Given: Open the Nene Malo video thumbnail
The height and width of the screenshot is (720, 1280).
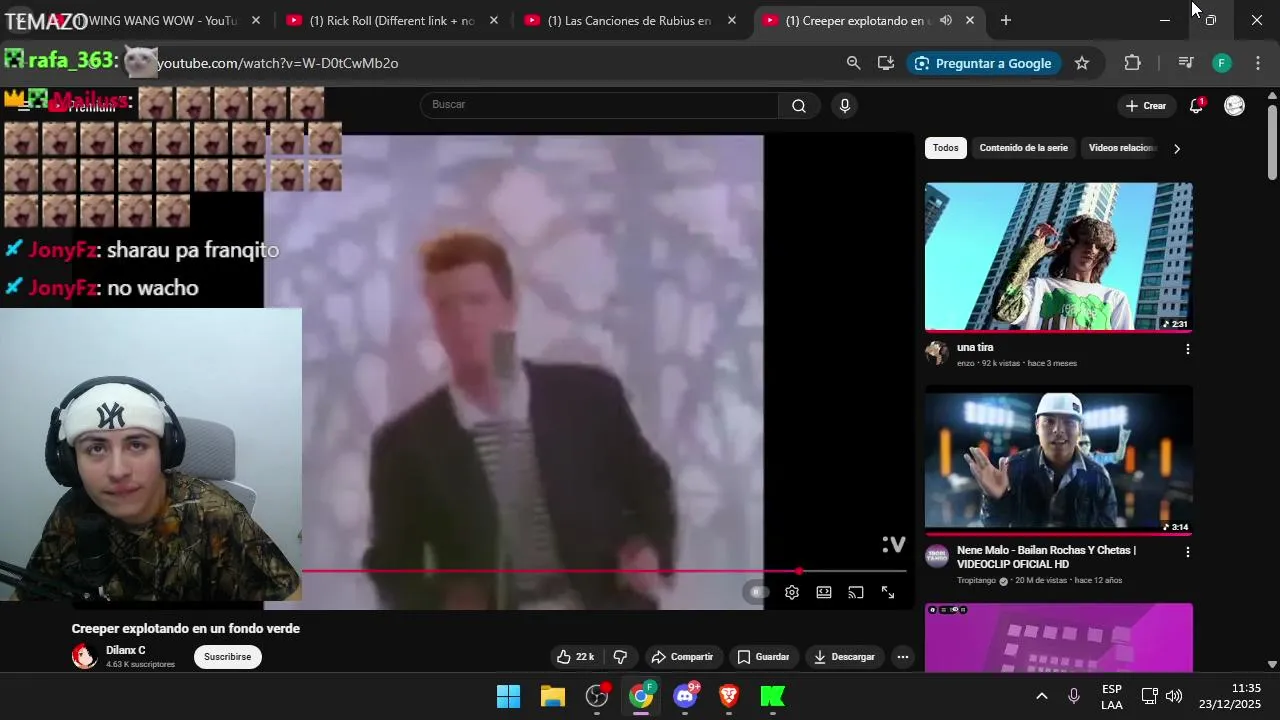Looking at the screenshot, I should click(x=1059, y=459).
